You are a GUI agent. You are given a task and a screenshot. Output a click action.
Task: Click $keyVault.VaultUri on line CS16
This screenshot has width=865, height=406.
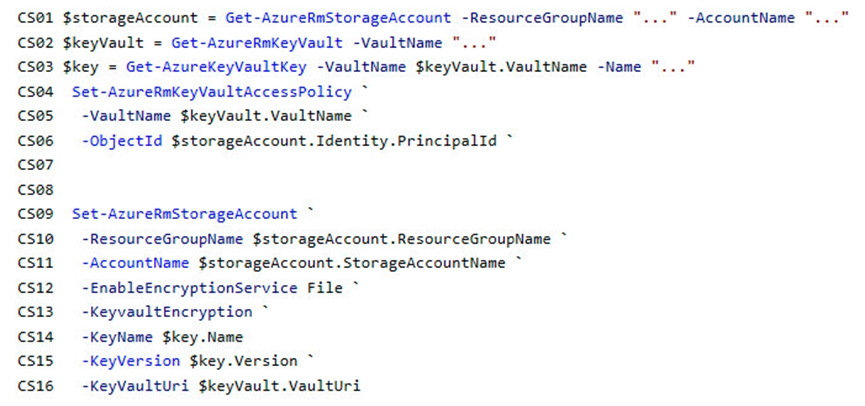click(280, 385)
